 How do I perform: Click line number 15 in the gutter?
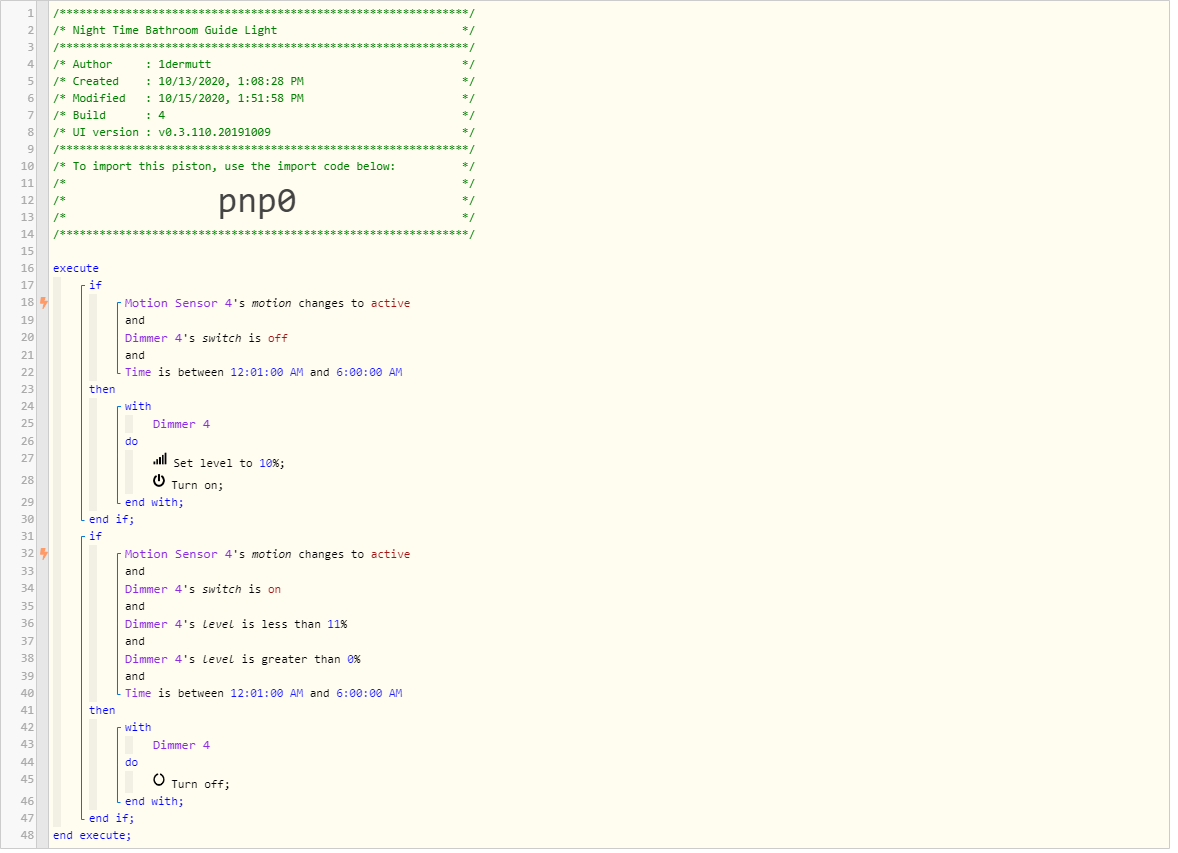(x=28, y=252)
